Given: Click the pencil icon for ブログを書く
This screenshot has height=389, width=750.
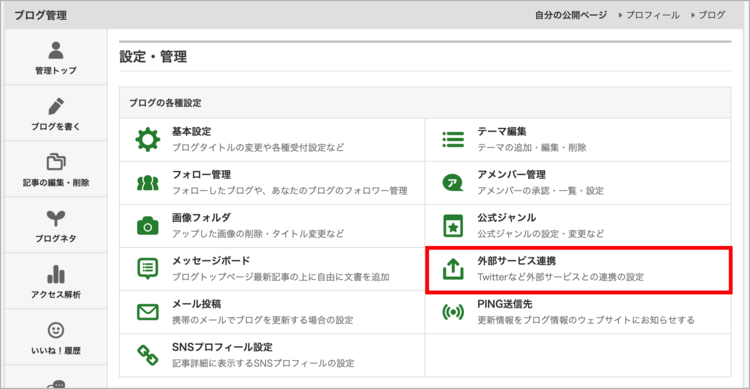Looking at the screenshot, I should coord(56,106).
